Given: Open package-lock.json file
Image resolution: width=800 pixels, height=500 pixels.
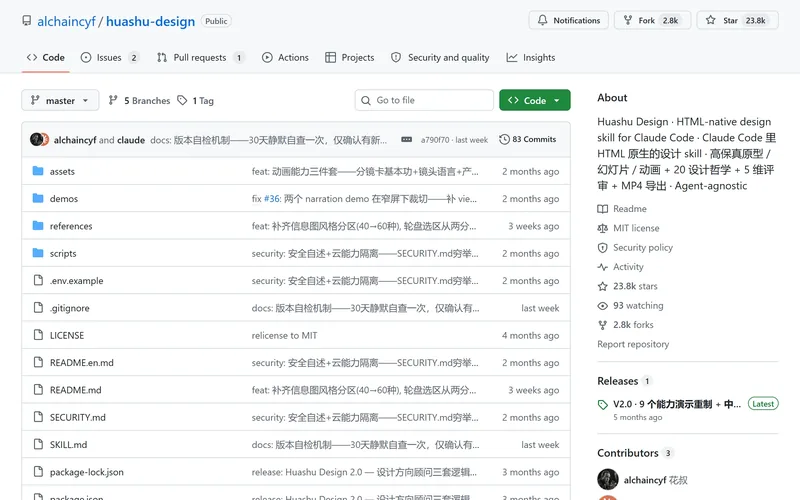Looking at the screenshot, I should coord(87,472).
